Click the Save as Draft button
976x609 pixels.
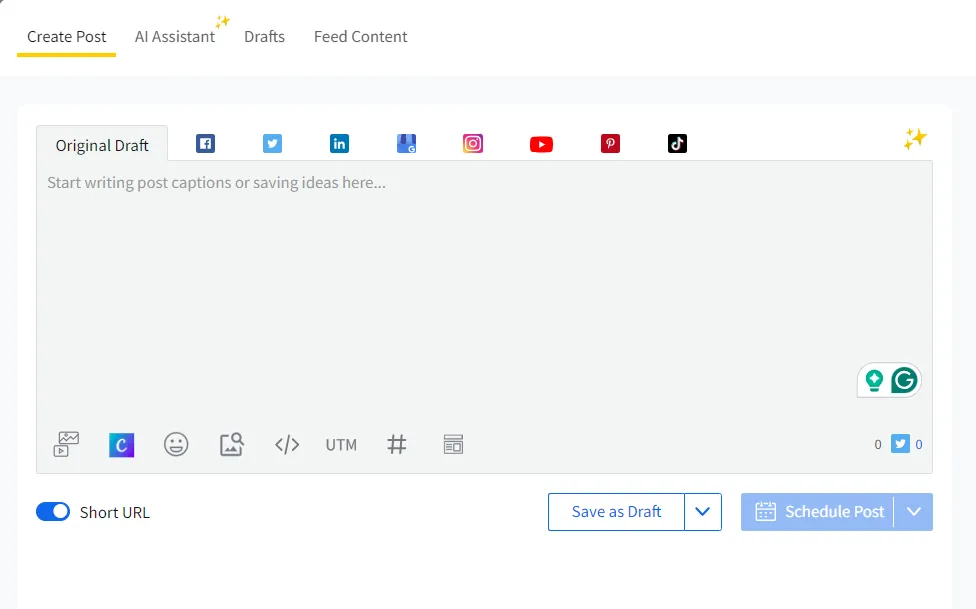click(x=615, y=511)
